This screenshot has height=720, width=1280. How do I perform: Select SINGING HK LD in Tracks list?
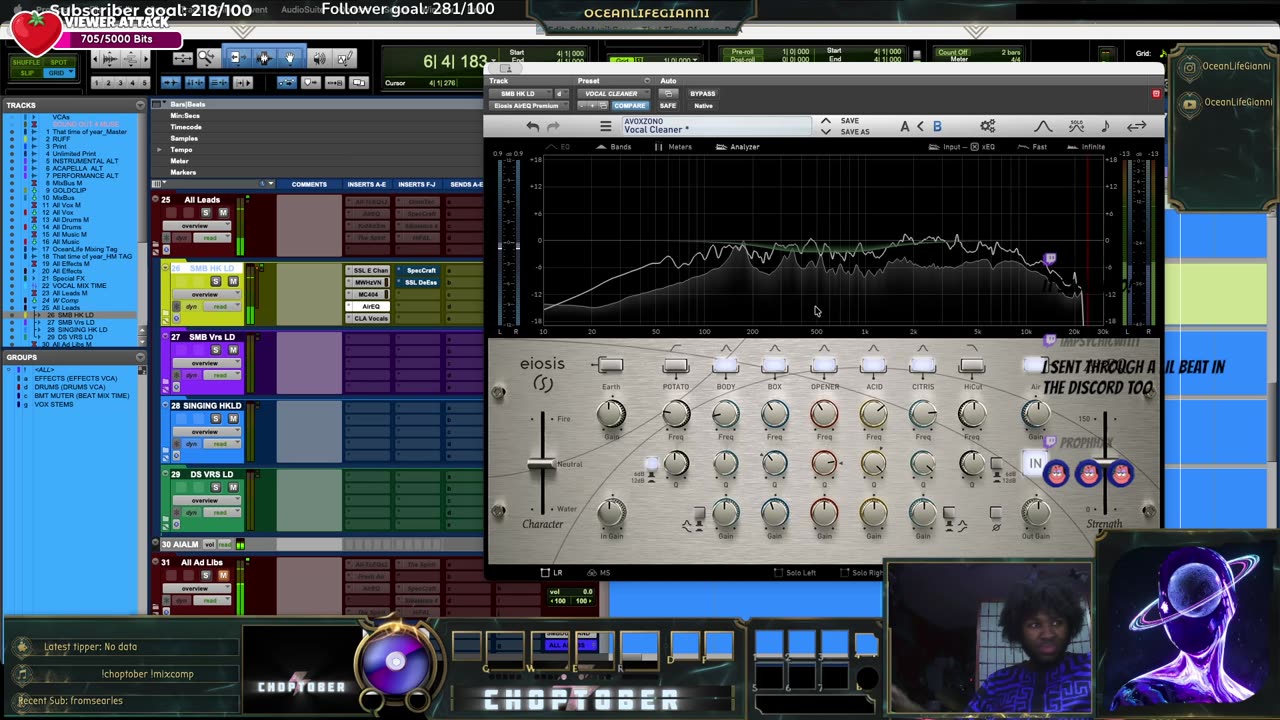83,330
